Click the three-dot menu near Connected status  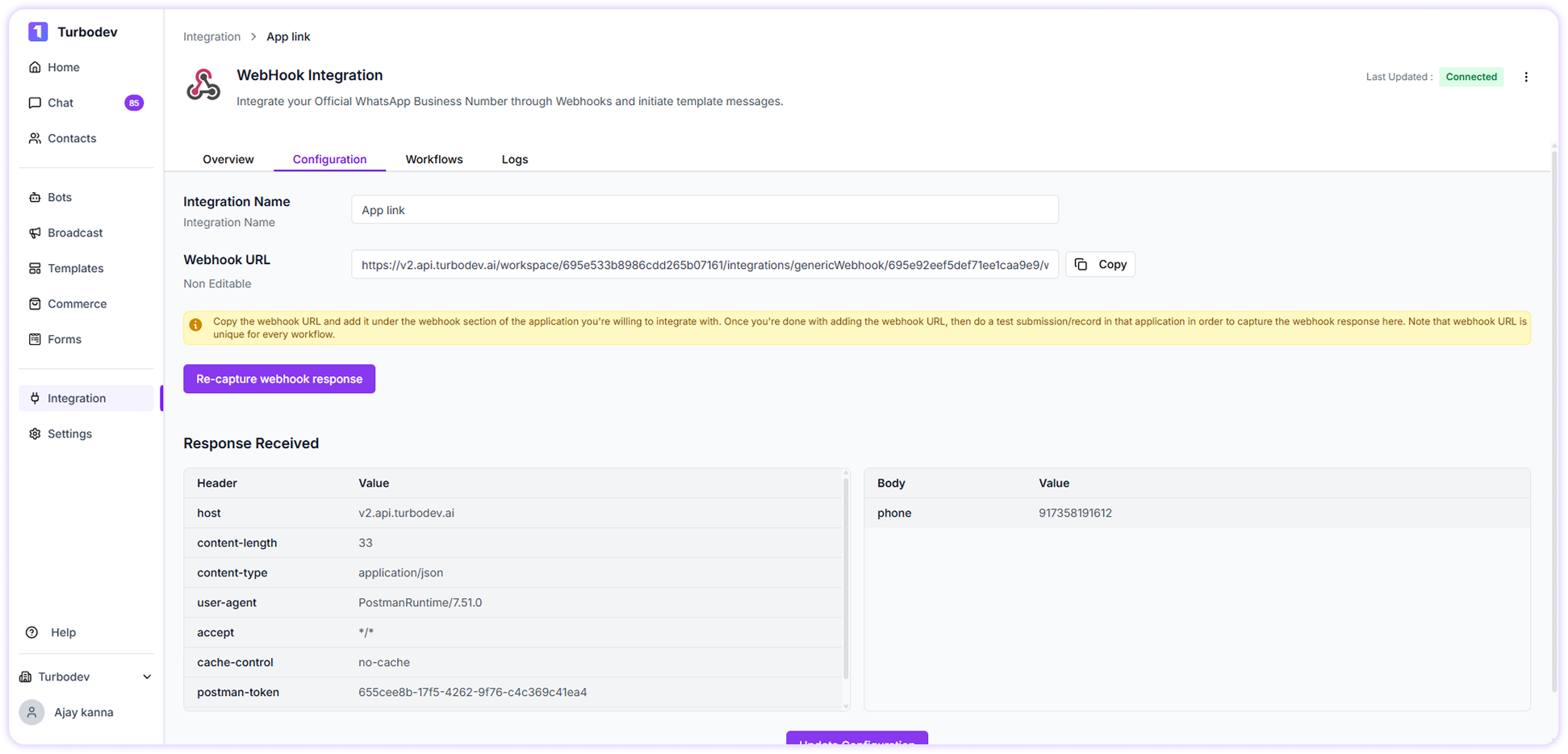click(x=1526, y=76)
